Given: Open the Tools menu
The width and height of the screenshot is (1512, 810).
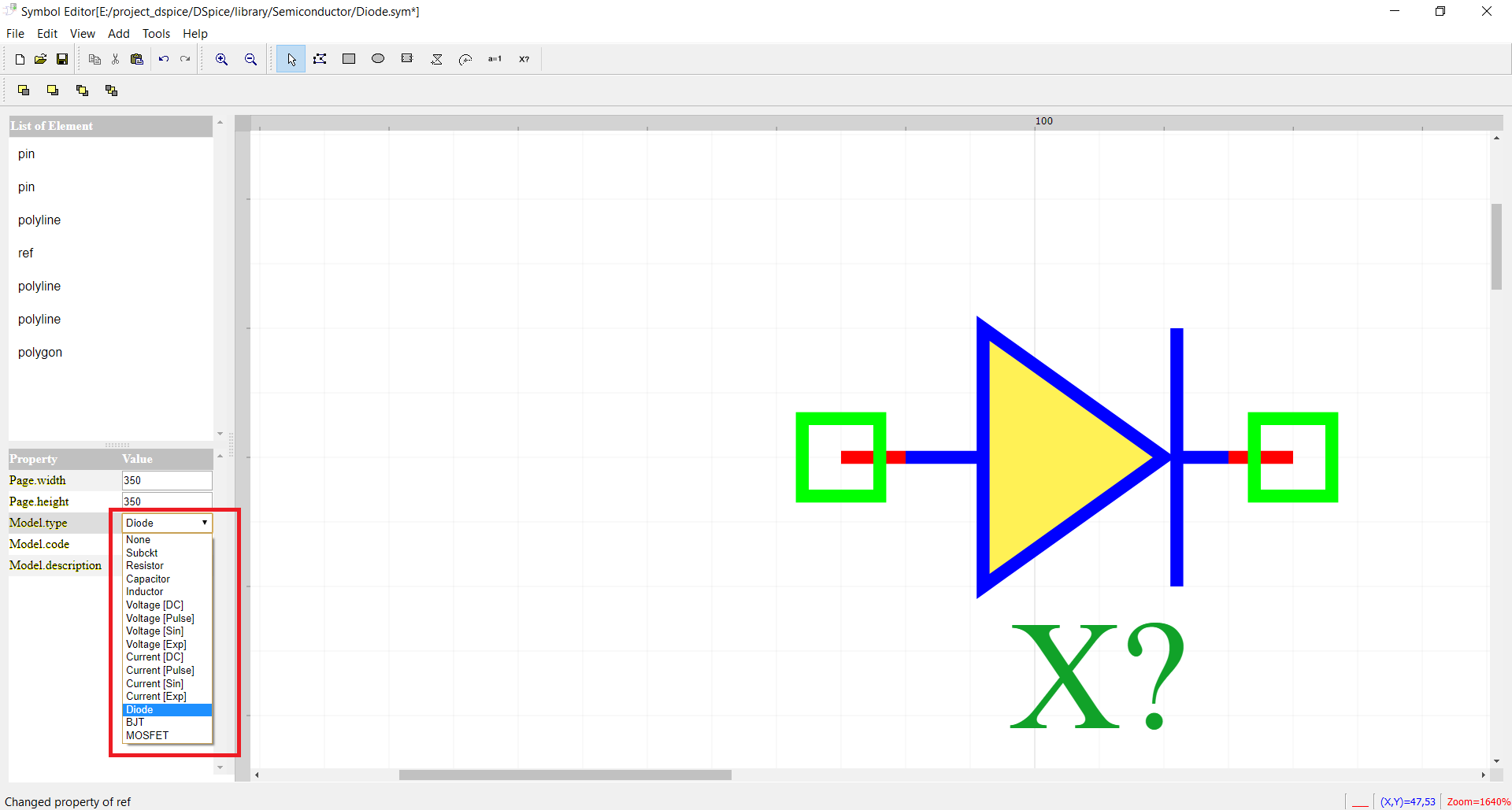Looking at the screenshot, I should pos(156,33).
